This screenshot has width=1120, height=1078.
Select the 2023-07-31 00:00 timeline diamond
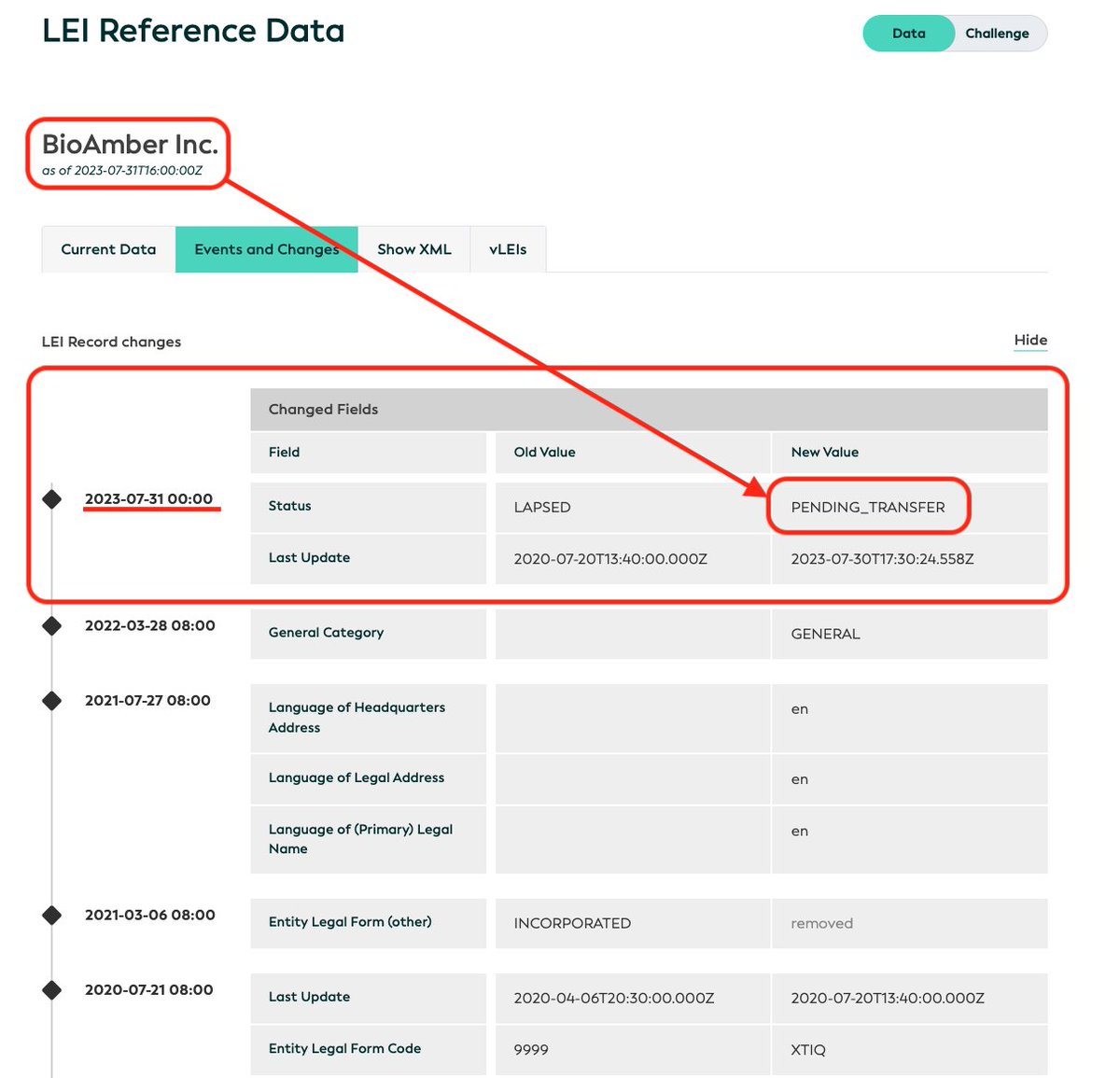(x=52, y=499)
